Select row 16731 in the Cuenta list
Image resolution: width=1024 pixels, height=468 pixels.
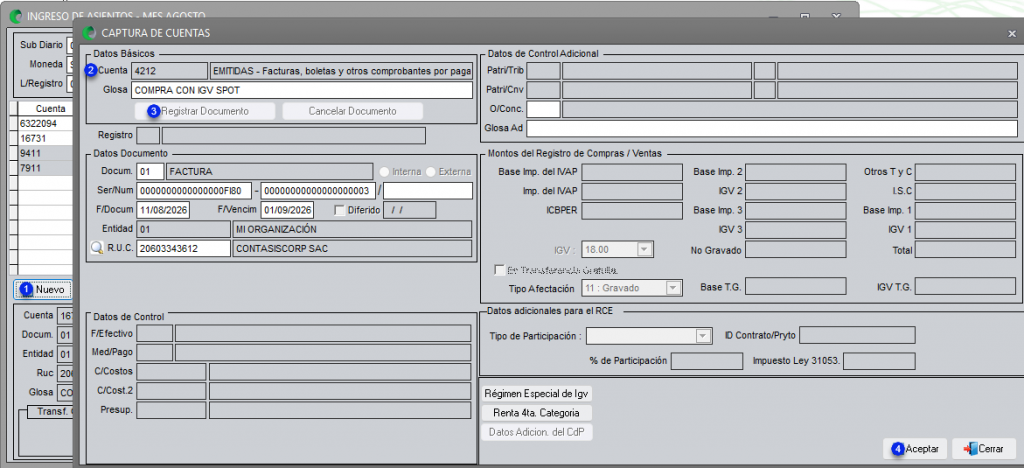(43, 138)
